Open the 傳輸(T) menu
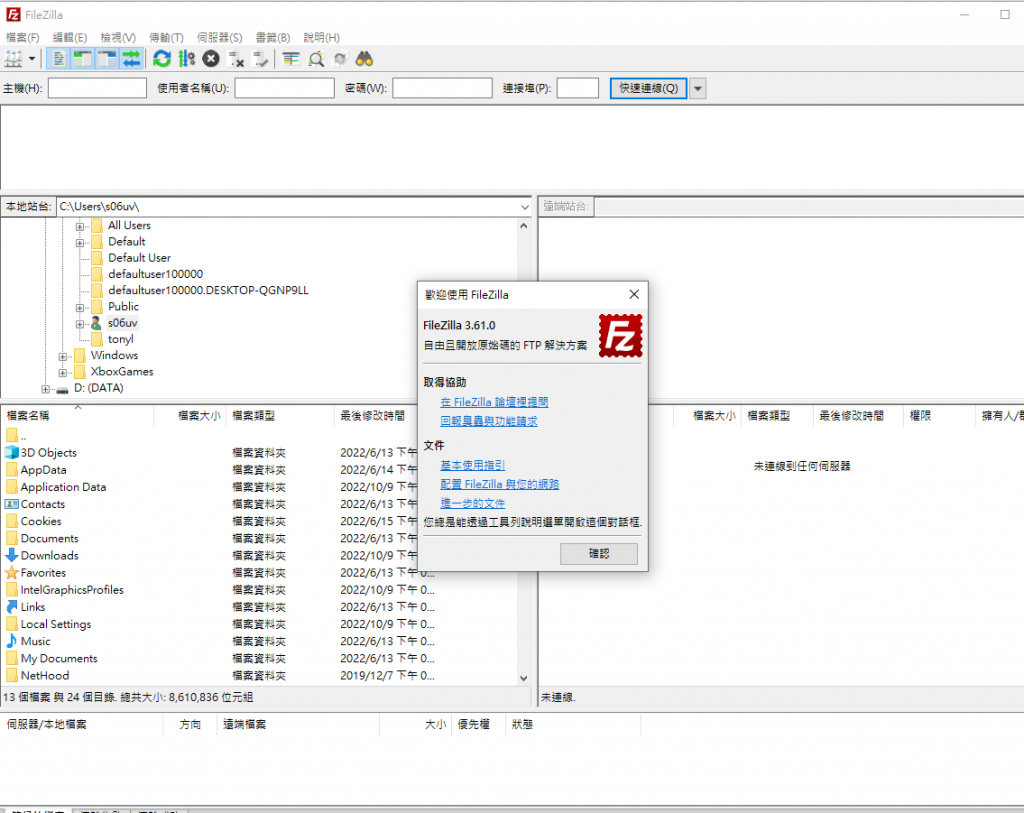Screen dimensions: 1024x813 [x=167, y=38]
